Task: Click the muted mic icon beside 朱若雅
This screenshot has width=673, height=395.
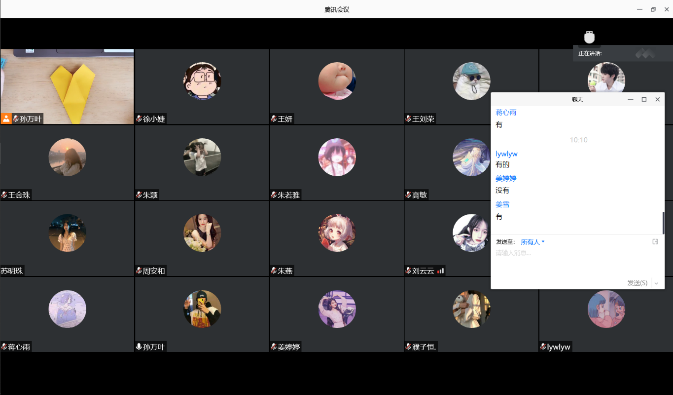Action: click(x=274, y=195)
